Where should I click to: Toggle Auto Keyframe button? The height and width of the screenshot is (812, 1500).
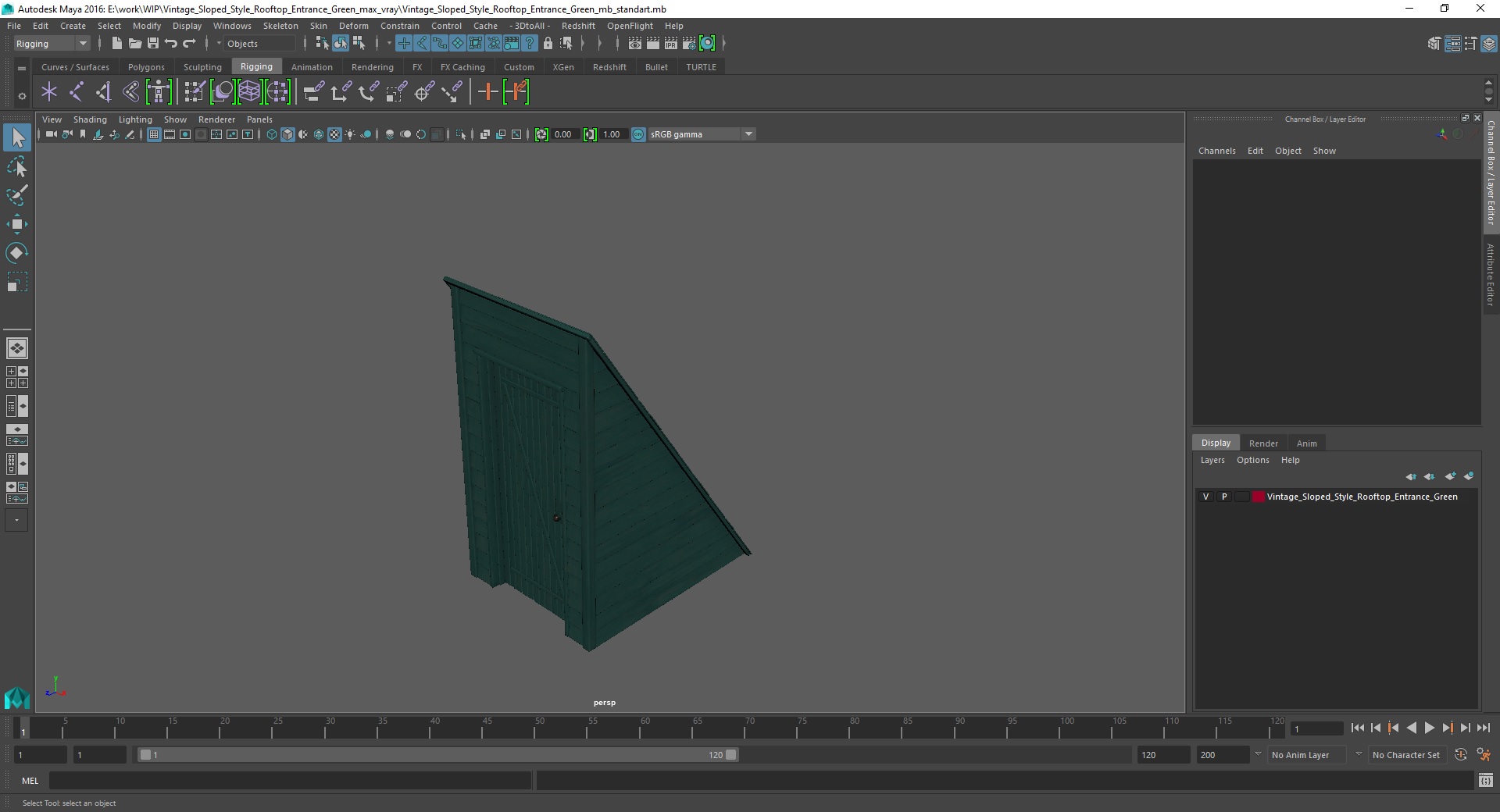[x=1460, y=755]
